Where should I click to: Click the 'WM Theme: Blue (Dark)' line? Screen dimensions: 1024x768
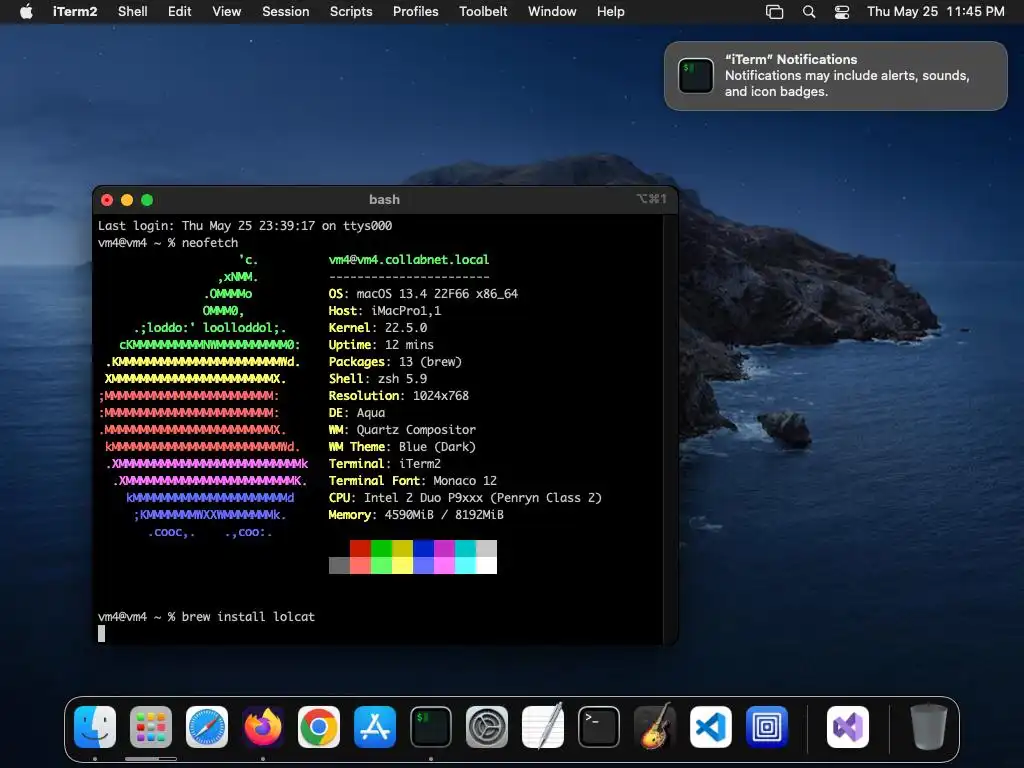click(402, 447)
